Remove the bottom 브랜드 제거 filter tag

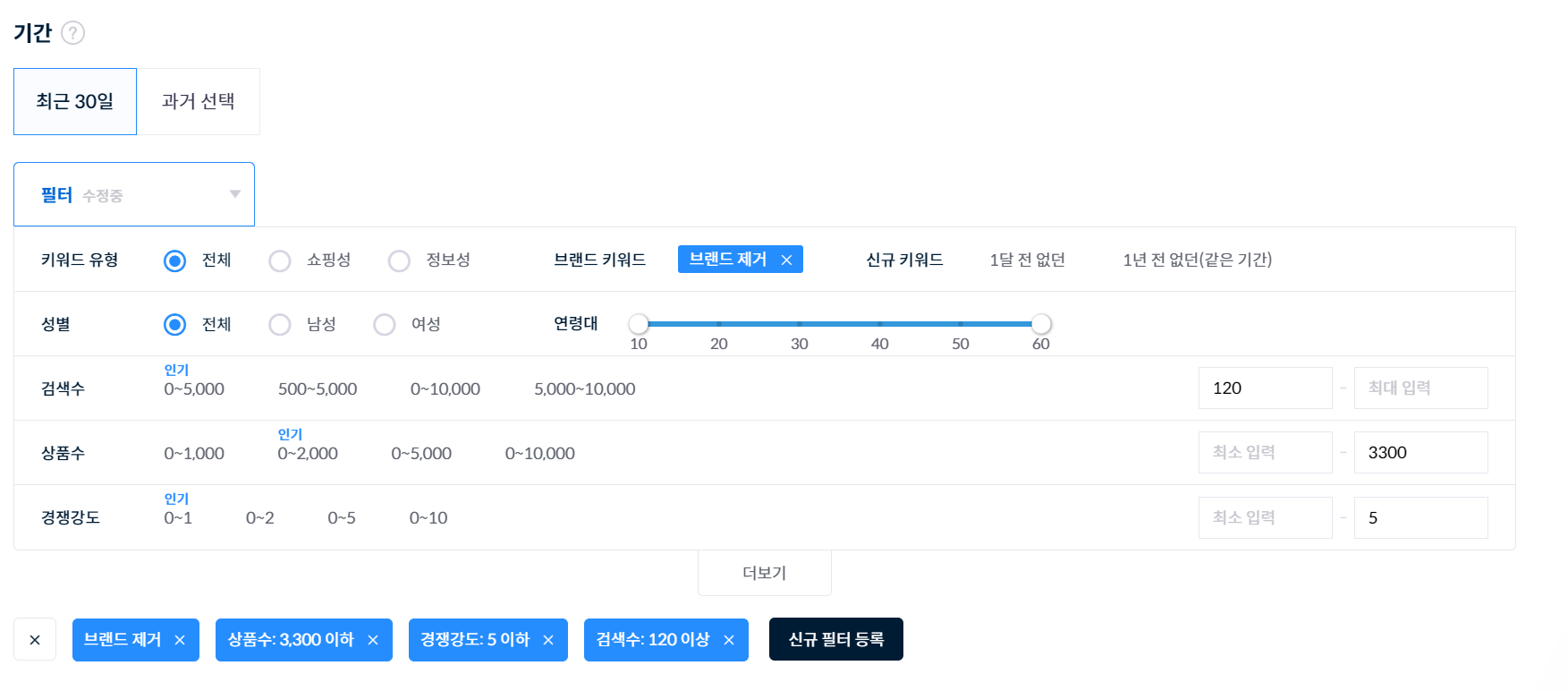pos(180,640)
